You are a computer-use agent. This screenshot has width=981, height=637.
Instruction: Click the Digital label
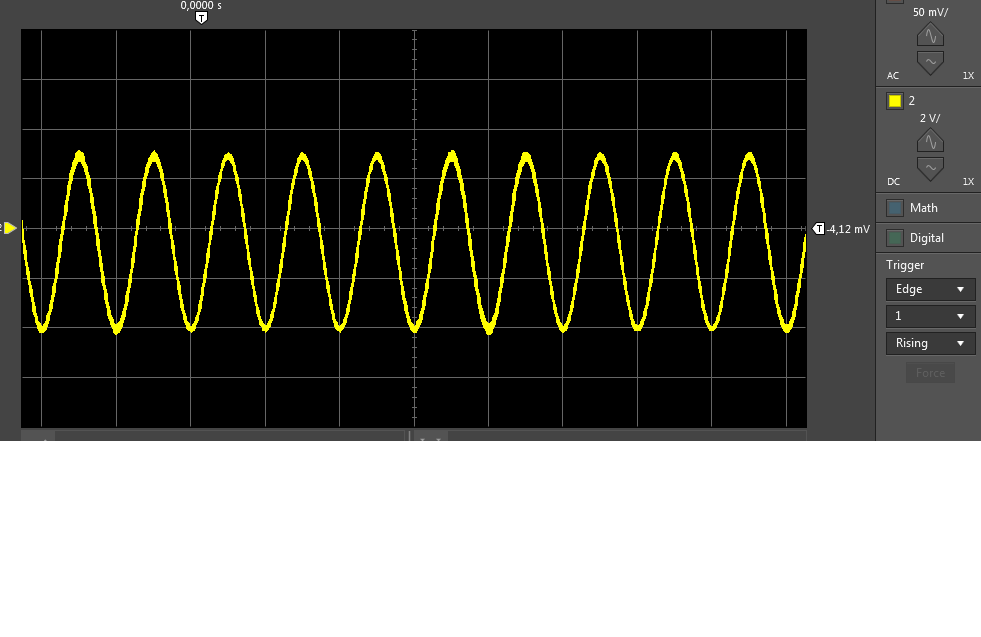(x=927, y=238)
